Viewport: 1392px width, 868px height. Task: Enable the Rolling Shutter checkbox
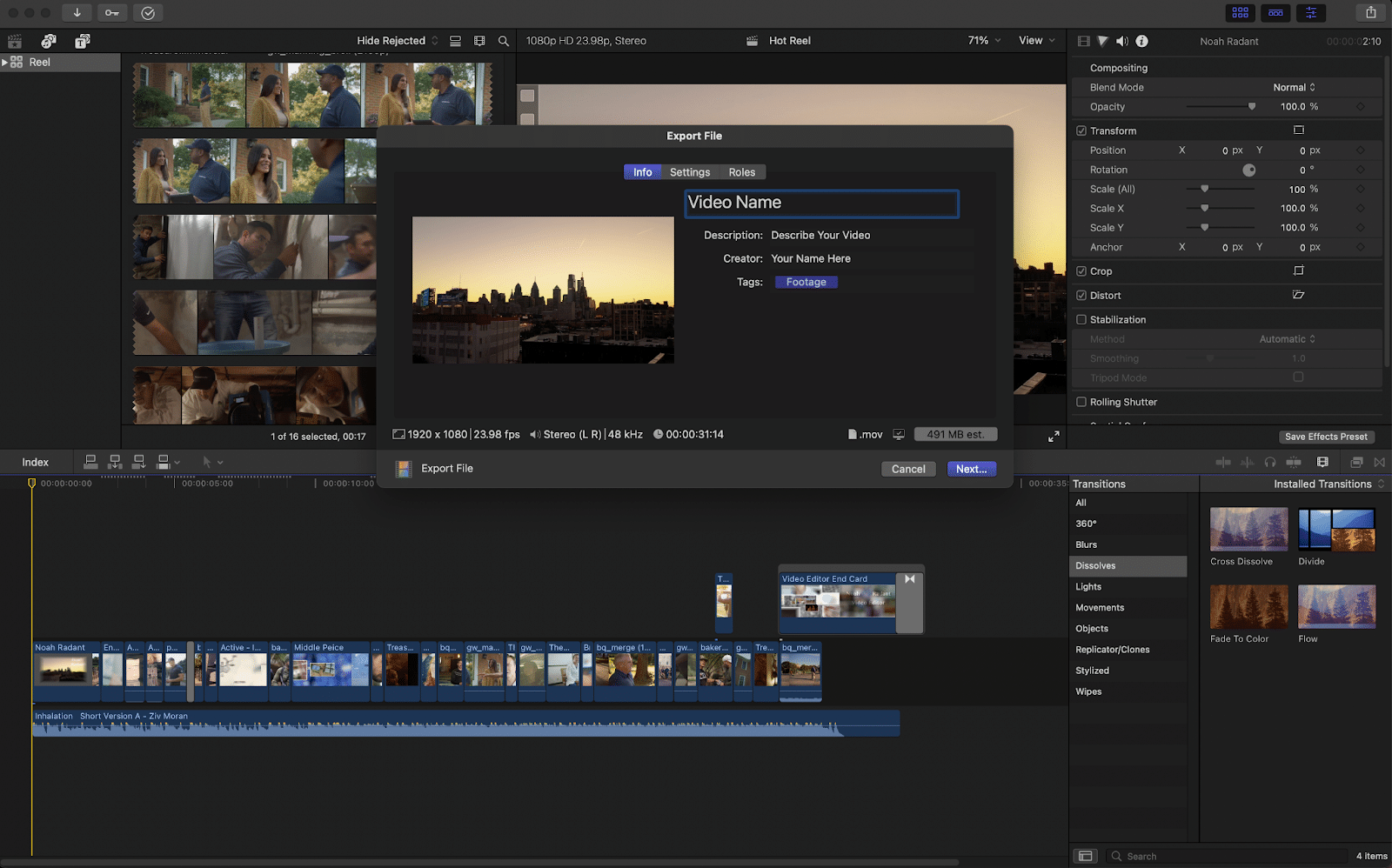click(x=1081, y=402)
